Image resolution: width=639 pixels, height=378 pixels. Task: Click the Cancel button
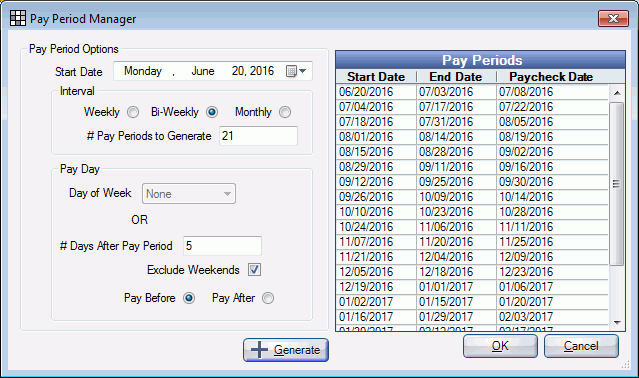coord(581,346)
